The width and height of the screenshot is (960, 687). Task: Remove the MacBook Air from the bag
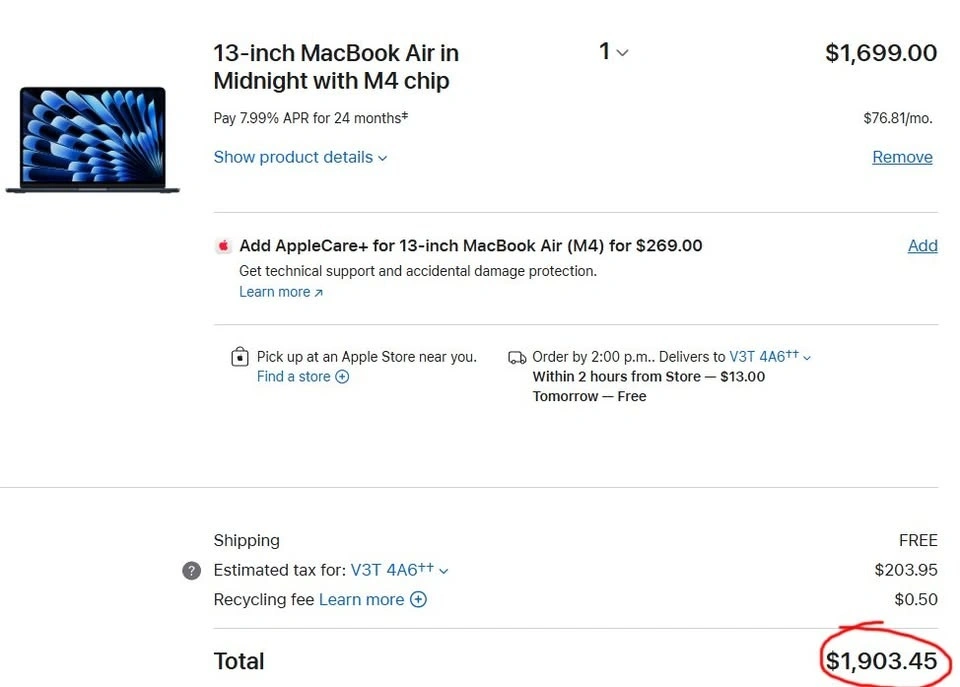point(902,157)
